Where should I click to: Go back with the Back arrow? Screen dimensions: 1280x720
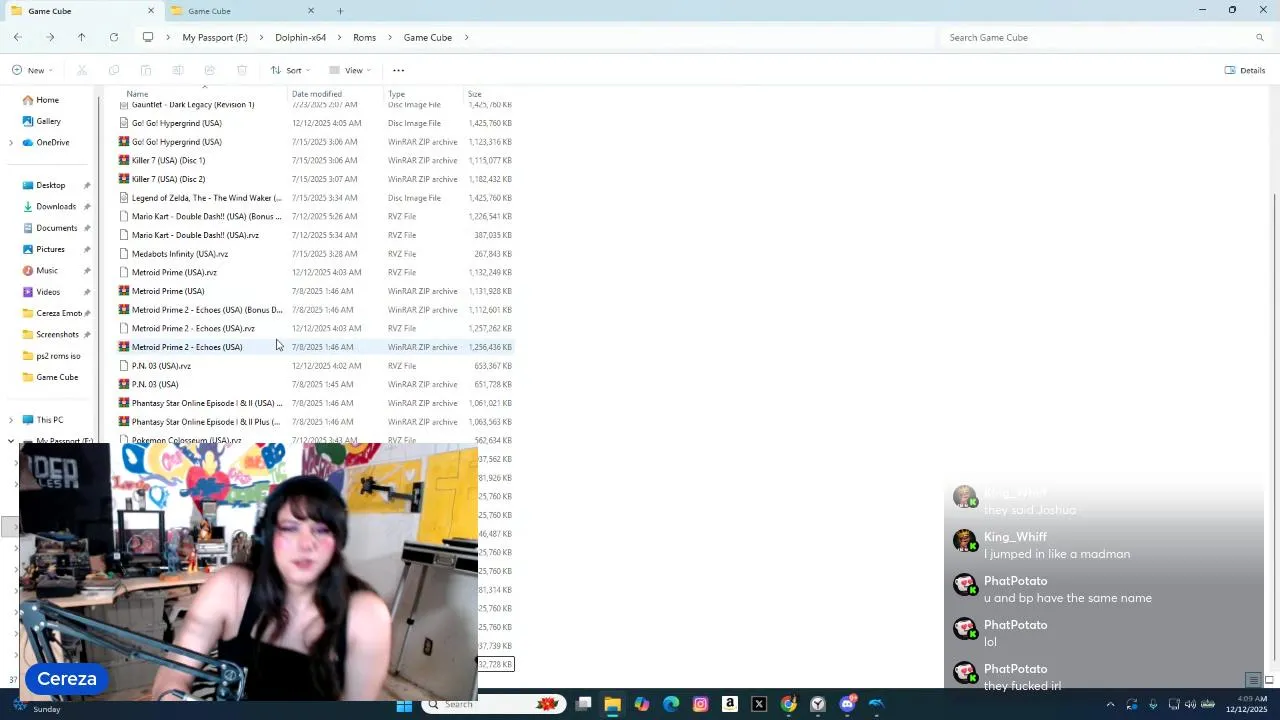18,37
